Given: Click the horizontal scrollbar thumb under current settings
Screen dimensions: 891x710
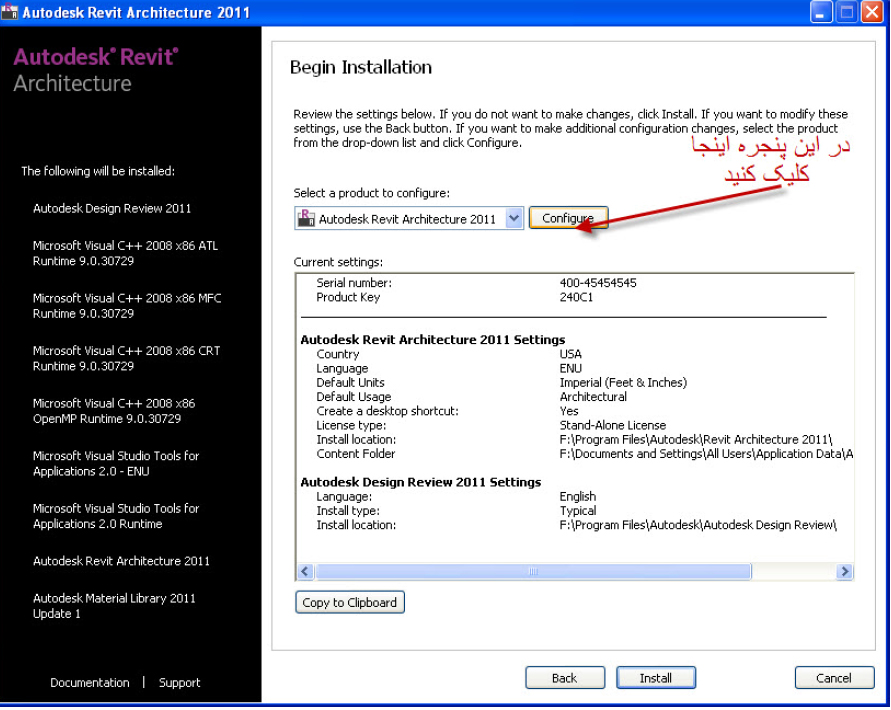Looking at the screenshot, I should click(533, 572).
